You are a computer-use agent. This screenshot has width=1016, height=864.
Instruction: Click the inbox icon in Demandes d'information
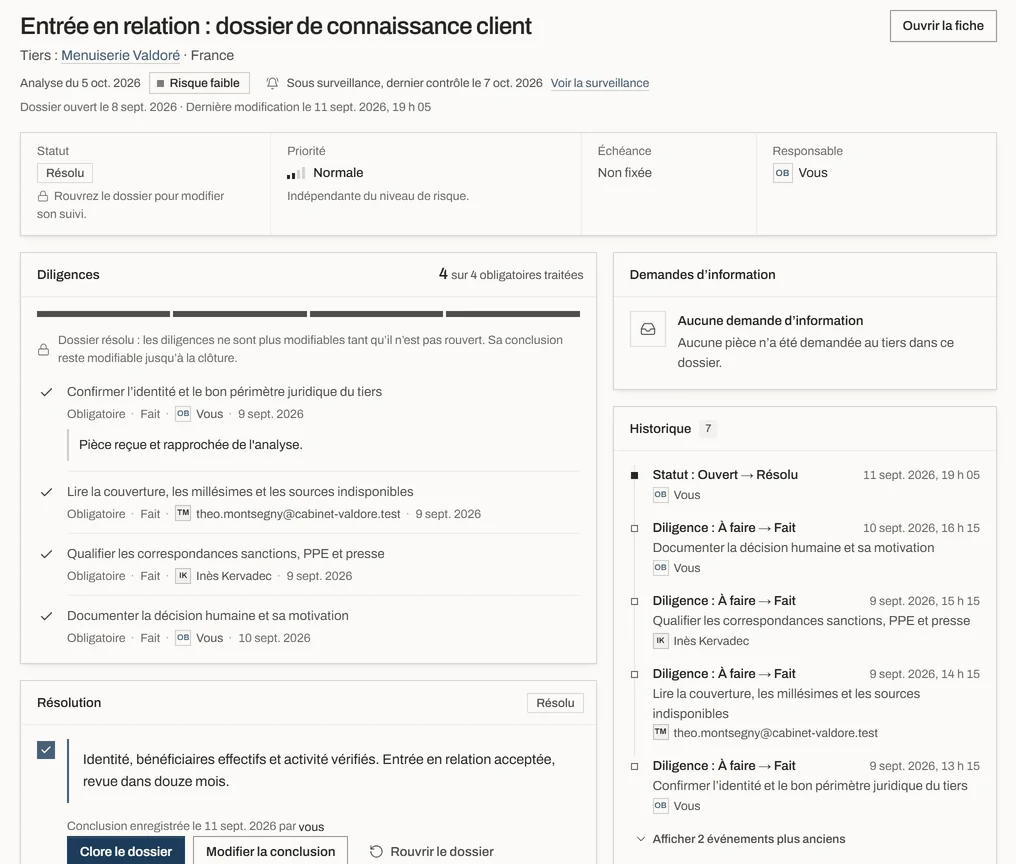point(648,329)
